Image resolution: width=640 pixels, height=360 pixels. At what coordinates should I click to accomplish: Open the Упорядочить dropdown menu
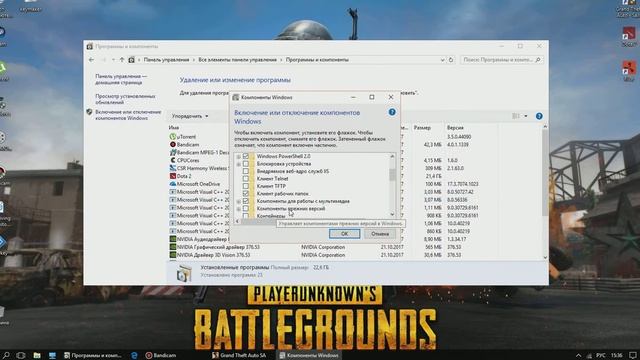click(190, 116)
